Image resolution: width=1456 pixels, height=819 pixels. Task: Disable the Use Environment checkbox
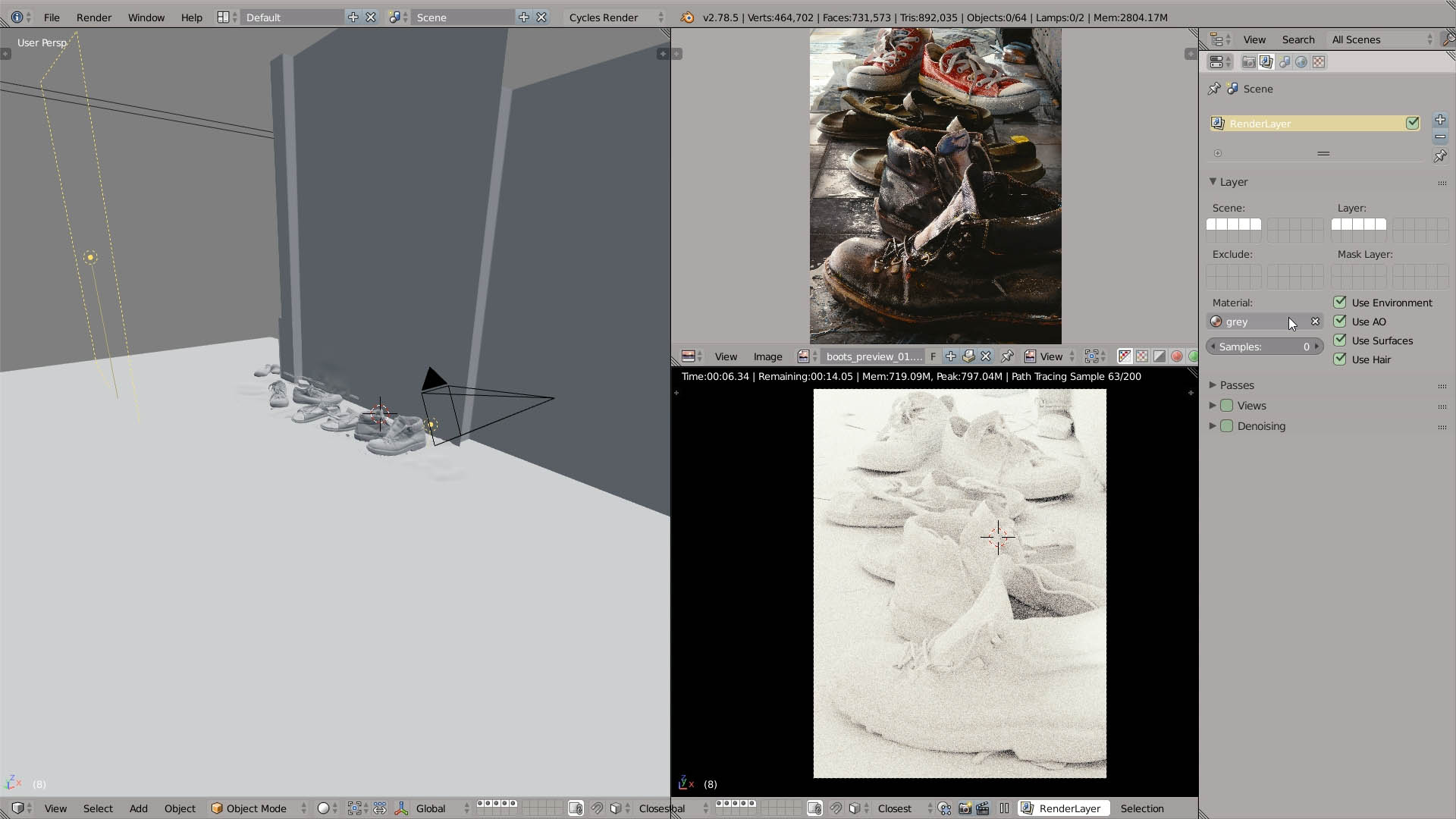[1340, 303]
